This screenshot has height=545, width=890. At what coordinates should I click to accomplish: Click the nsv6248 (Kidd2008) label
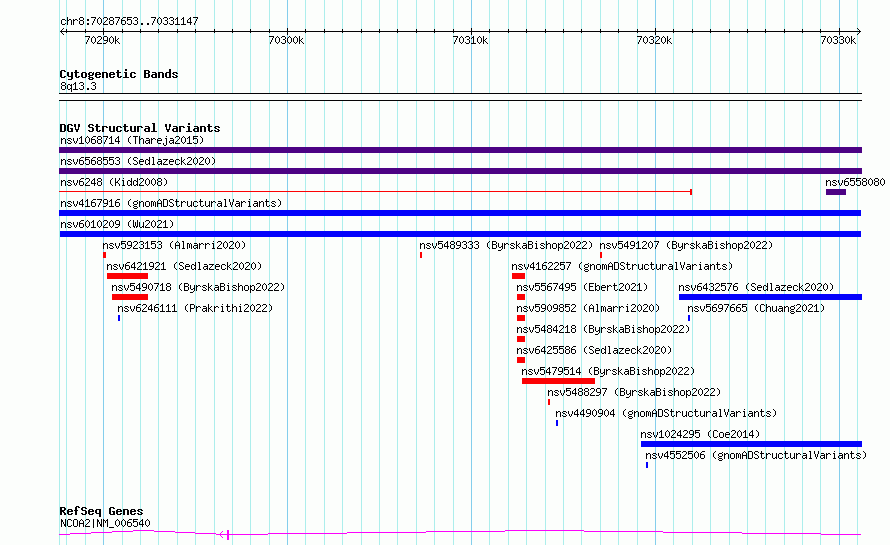(114, 182)
